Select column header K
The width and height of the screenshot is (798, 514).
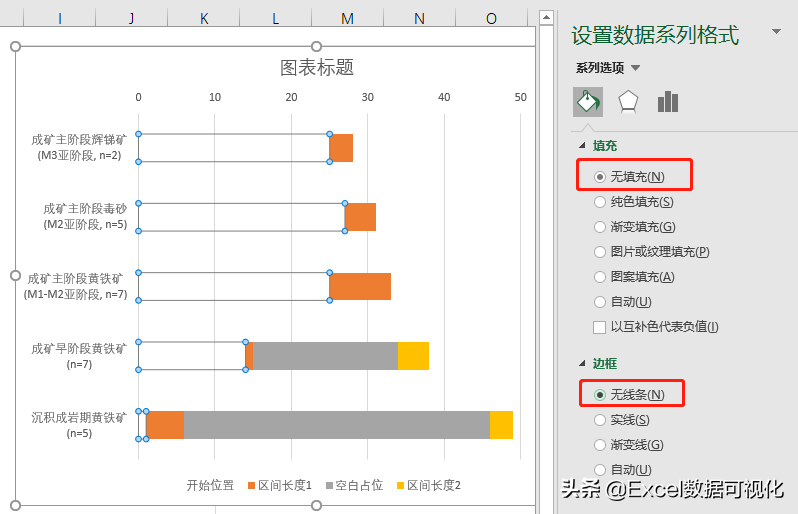click(204, 19)
